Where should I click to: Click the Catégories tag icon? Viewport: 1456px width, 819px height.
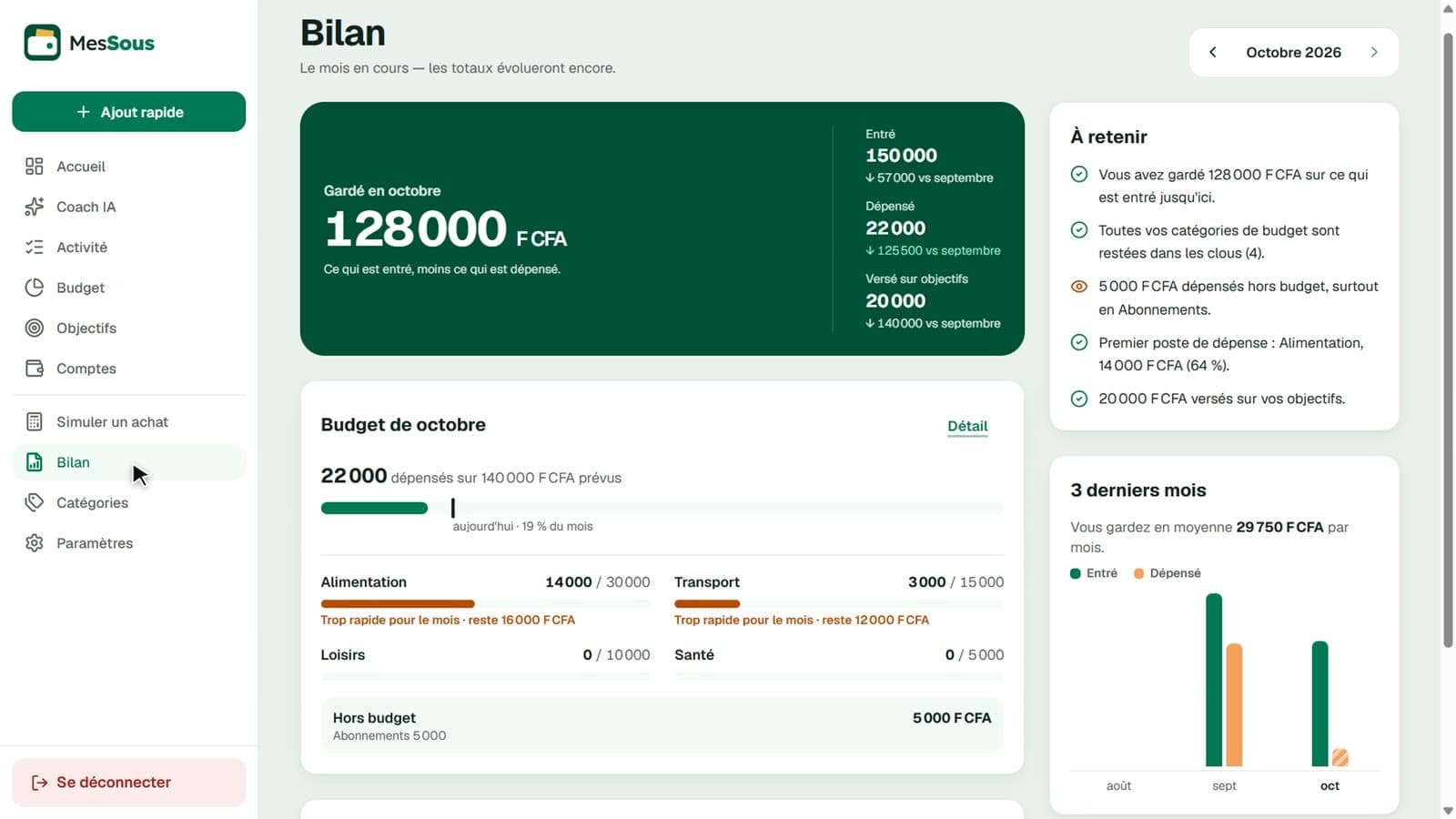35,502
